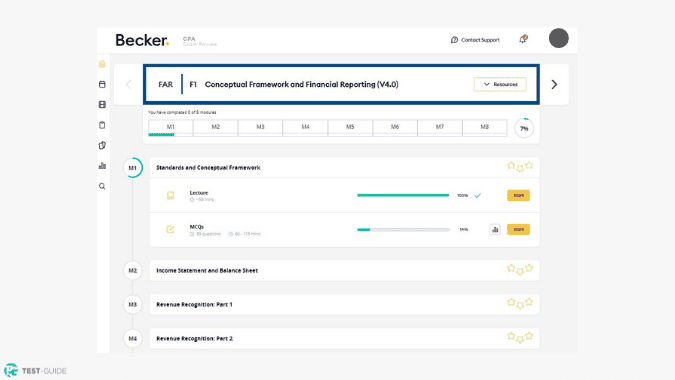Open the MCQs performance chart icon
This screenshot has height=380, width=675.
pyautogui.click(x=495, y=229)
